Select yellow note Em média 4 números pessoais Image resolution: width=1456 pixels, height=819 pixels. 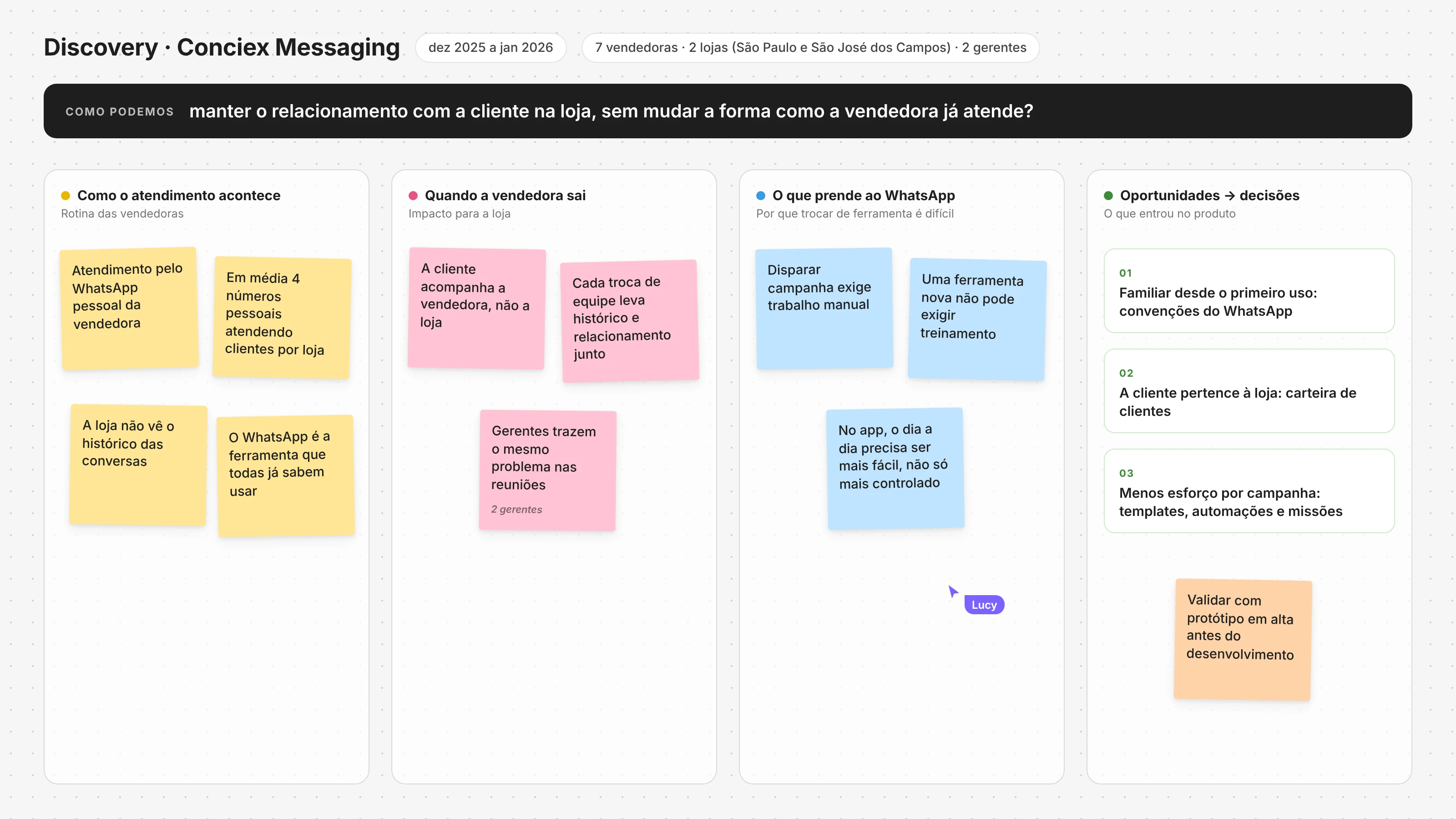tap(282, 318)
